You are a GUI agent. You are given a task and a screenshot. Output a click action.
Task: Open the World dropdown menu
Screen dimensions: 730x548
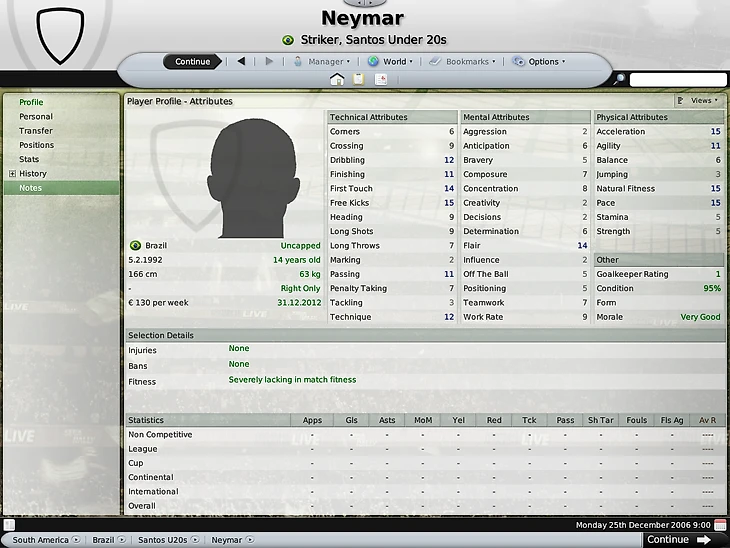[391, 61]
